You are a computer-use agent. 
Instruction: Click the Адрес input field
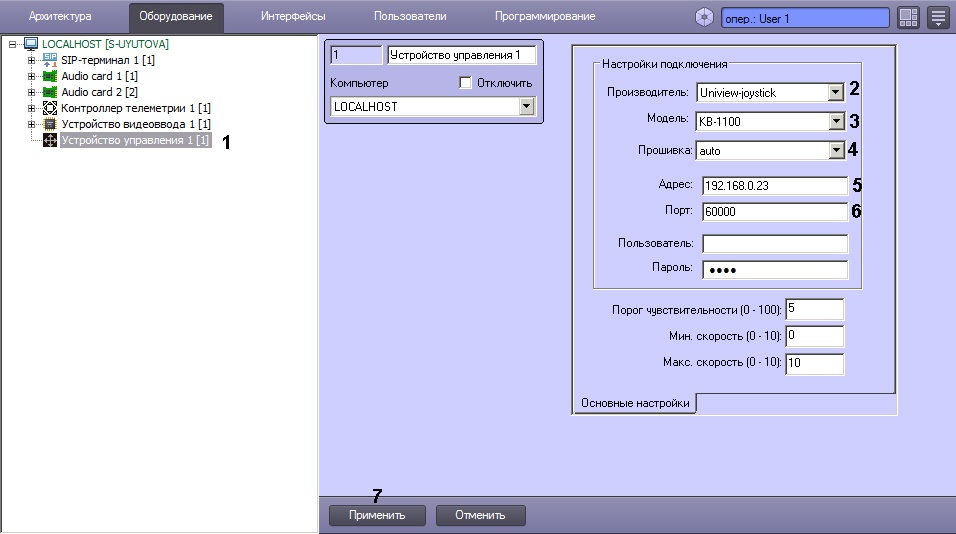click(x=774, y=185)
